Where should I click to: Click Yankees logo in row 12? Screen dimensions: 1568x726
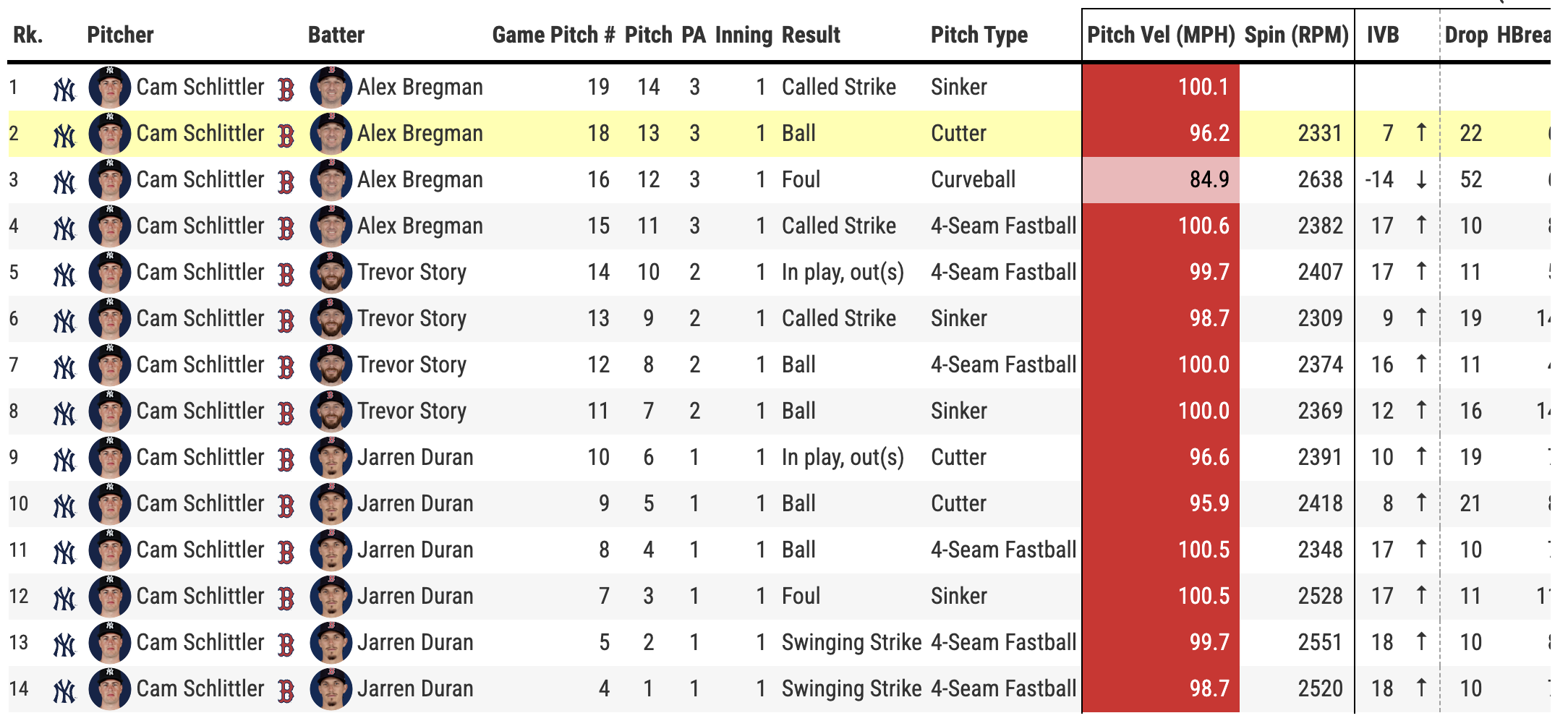(64, 598)
